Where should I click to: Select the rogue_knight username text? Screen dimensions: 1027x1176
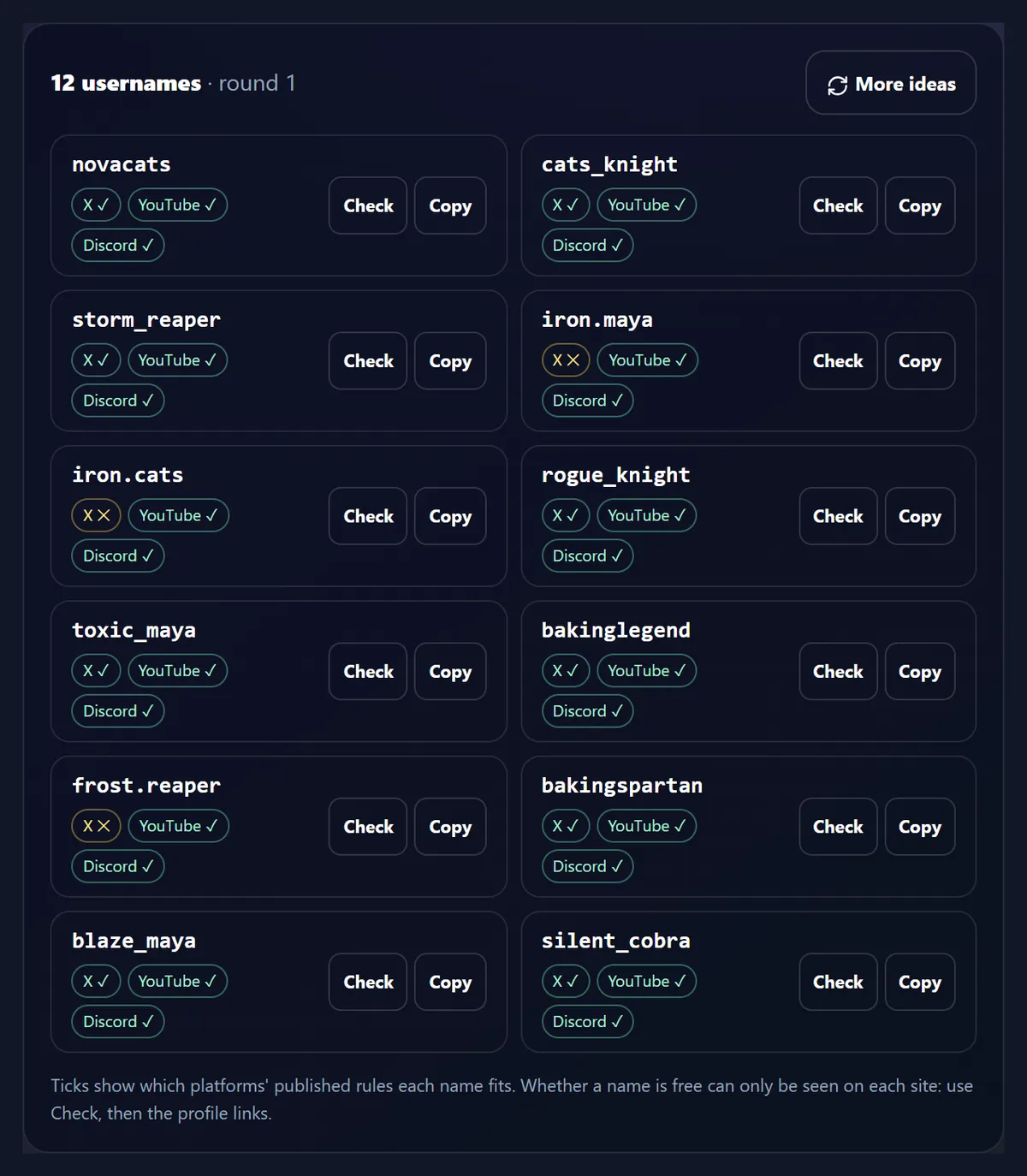616,475
